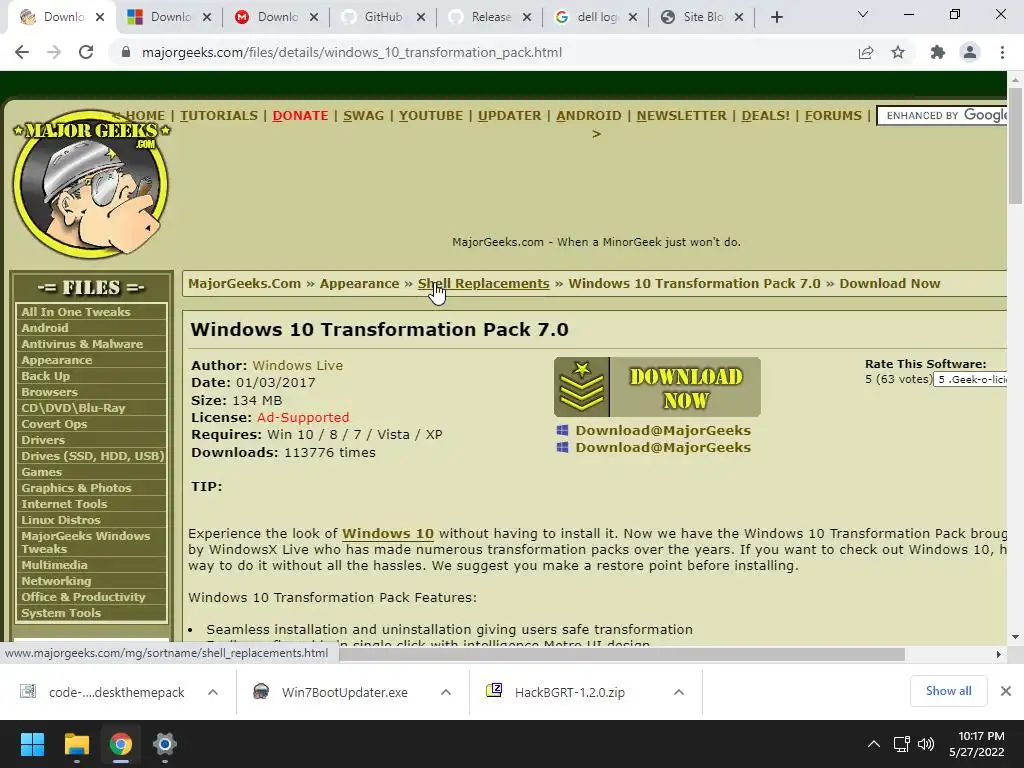Click the DOWNLOAD NOW button

point(657,387)
